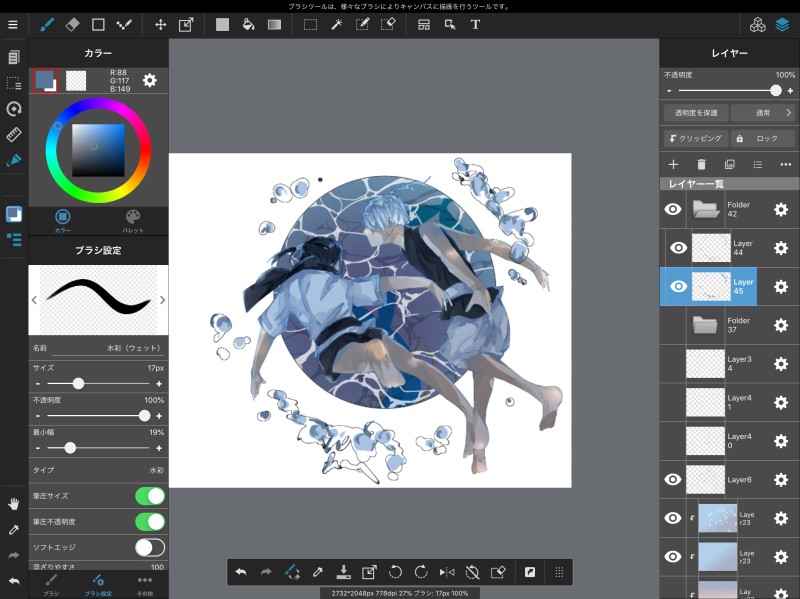This screenshot has height=599, width=800.
Task: Select the rectangular Selection tool
Action: [310, 24]
